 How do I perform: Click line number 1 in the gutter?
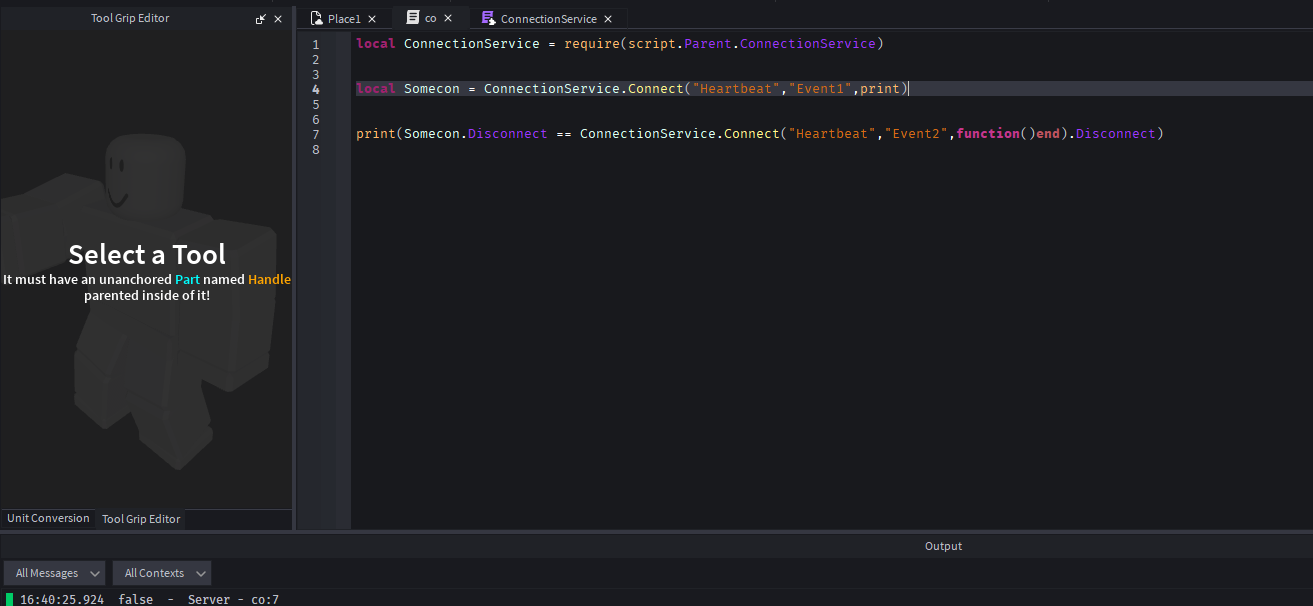316,44
